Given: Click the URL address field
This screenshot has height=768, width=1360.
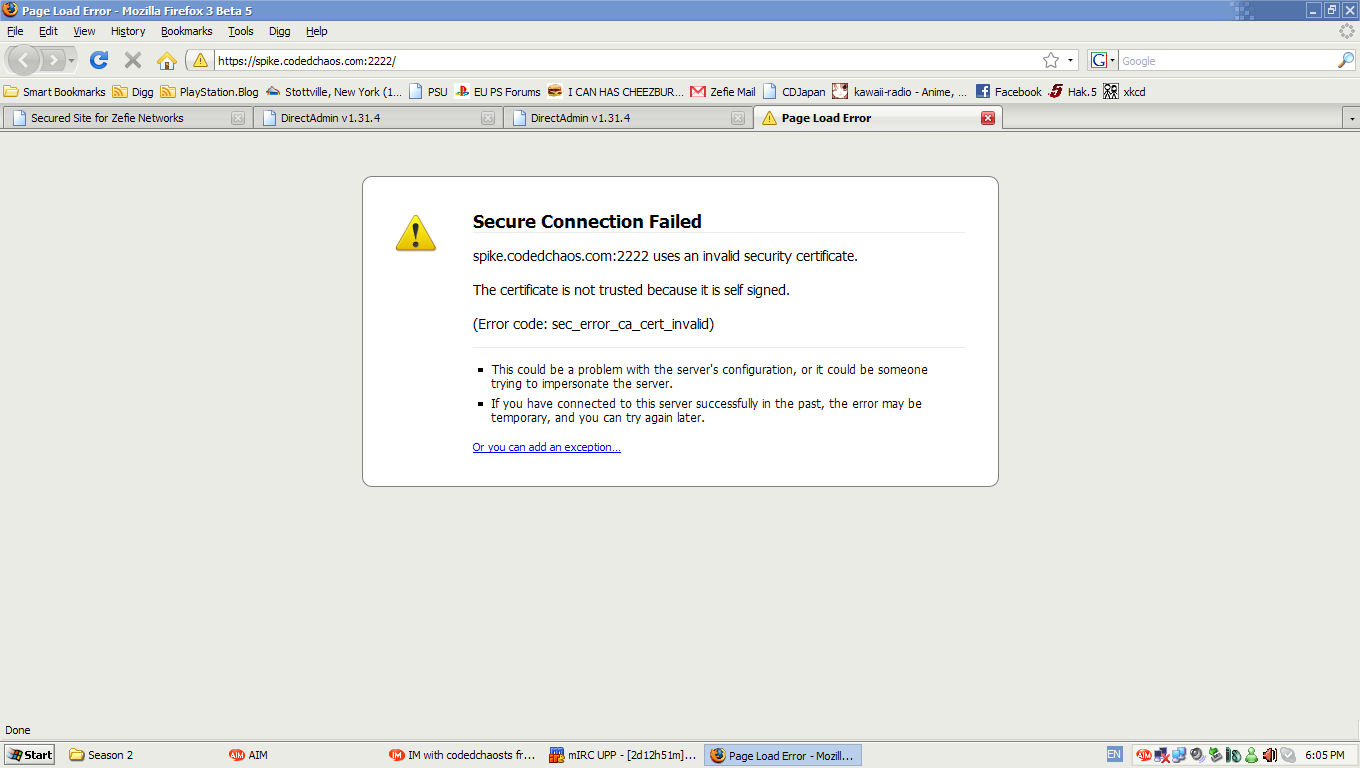Looking at the screenshot, I should tap(620, 60).
